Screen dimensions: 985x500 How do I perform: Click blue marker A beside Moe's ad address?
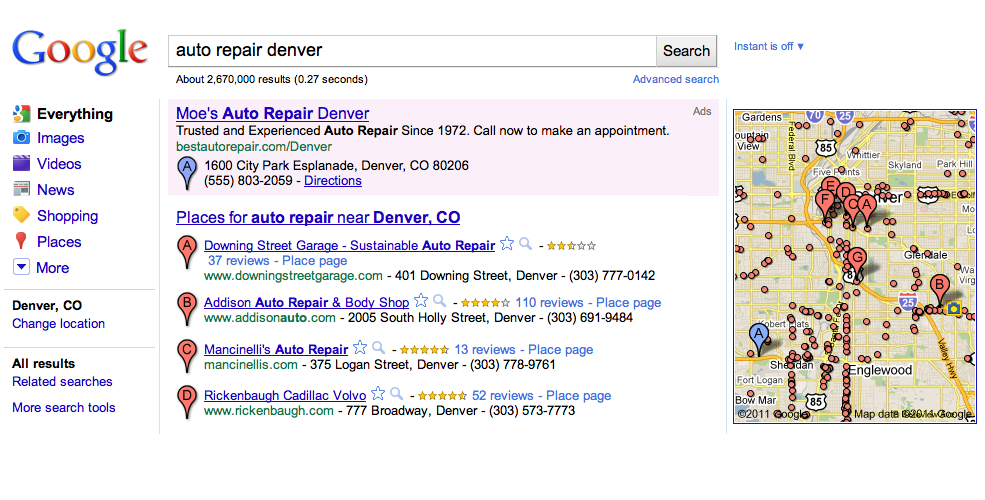point(187,173)
